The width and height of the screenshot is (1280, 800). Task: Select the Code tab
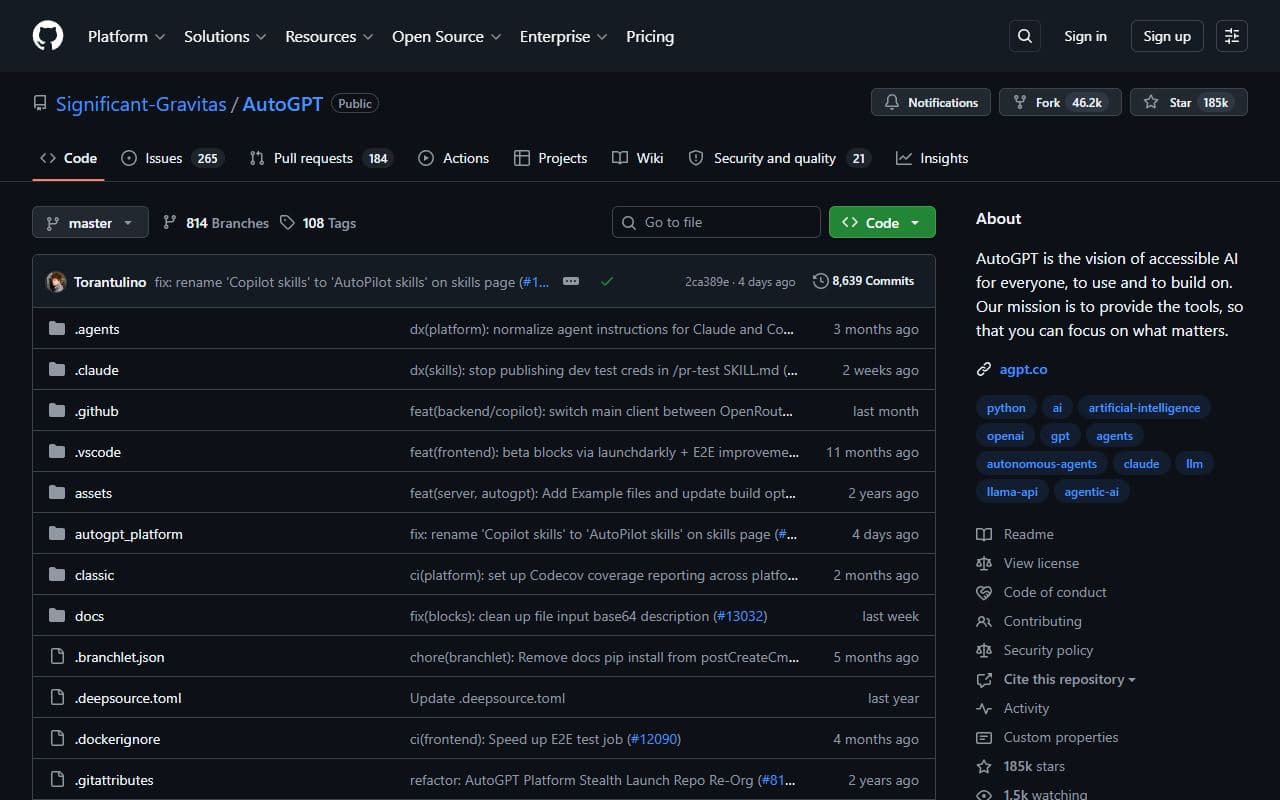68,158
